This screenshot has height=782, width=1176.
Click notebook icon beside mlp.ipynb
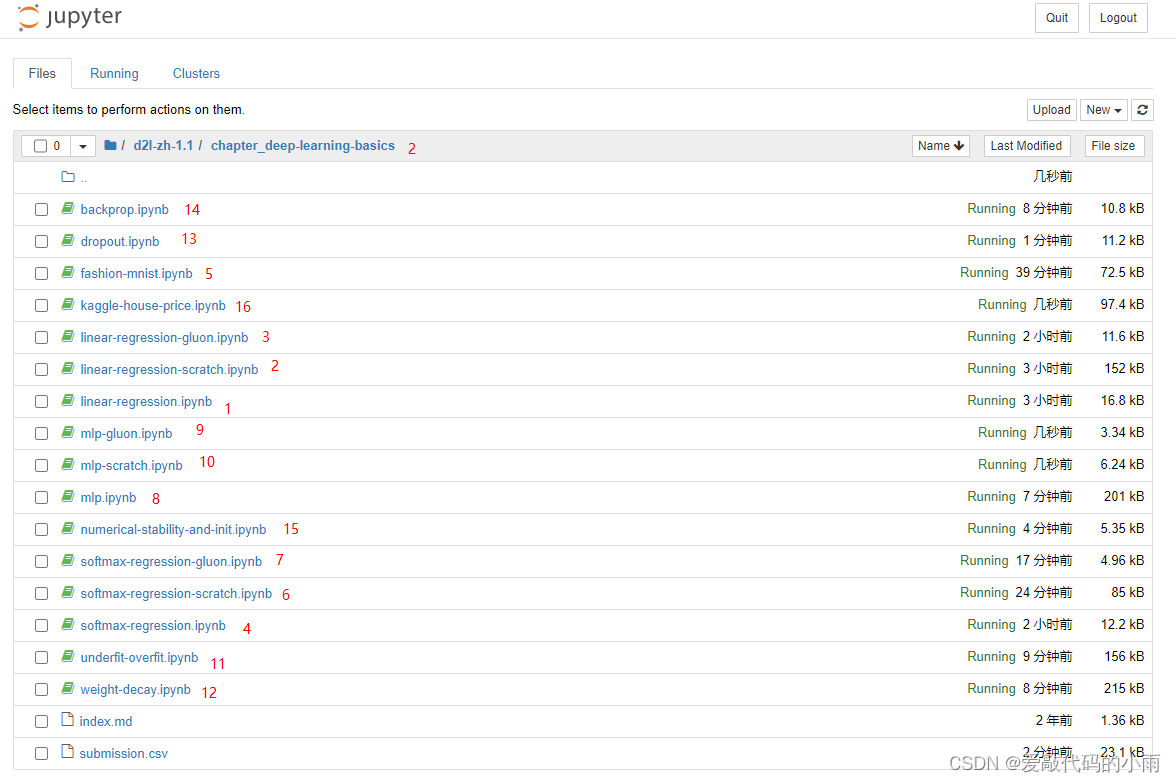click(x=68, y=496)
